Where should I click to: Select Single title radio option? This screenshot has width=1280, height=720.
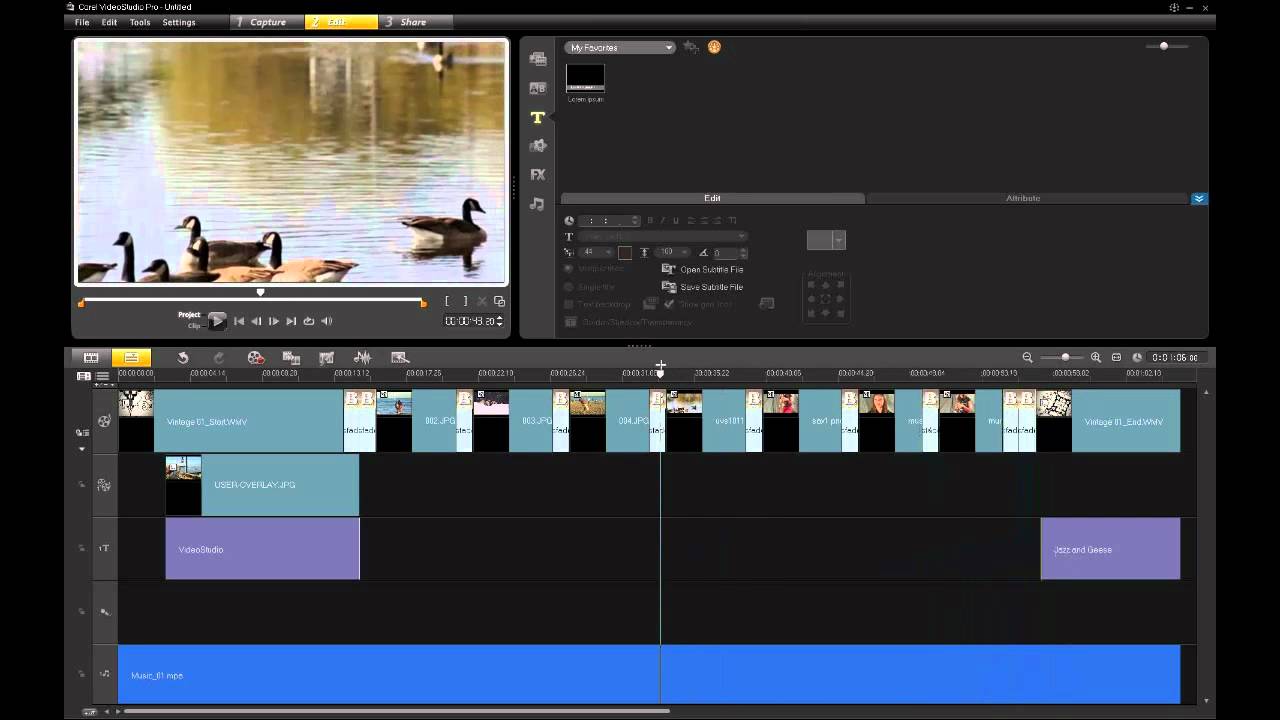(569, 286)
